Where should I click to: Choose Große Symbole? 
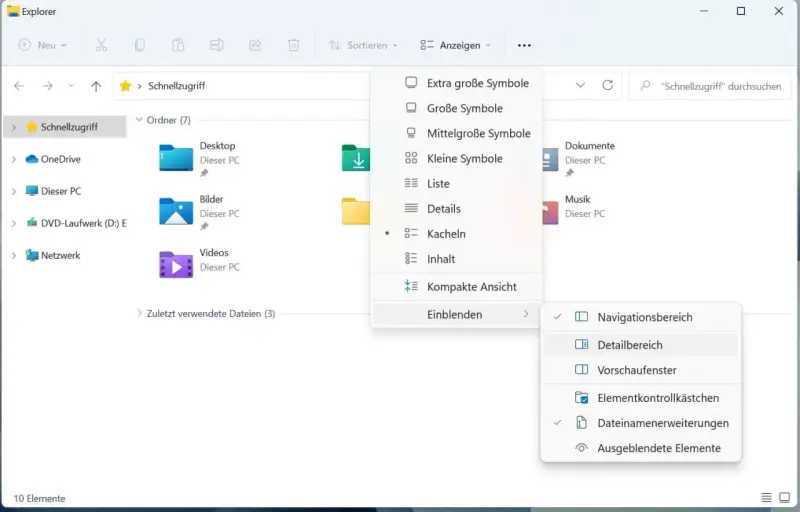[x=456, y=108]
